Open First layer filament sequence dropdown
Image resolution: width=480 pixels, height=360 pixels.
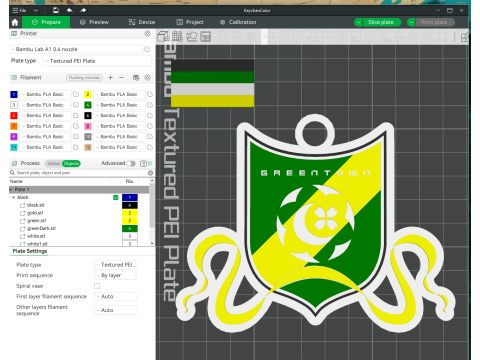point(115,296)
